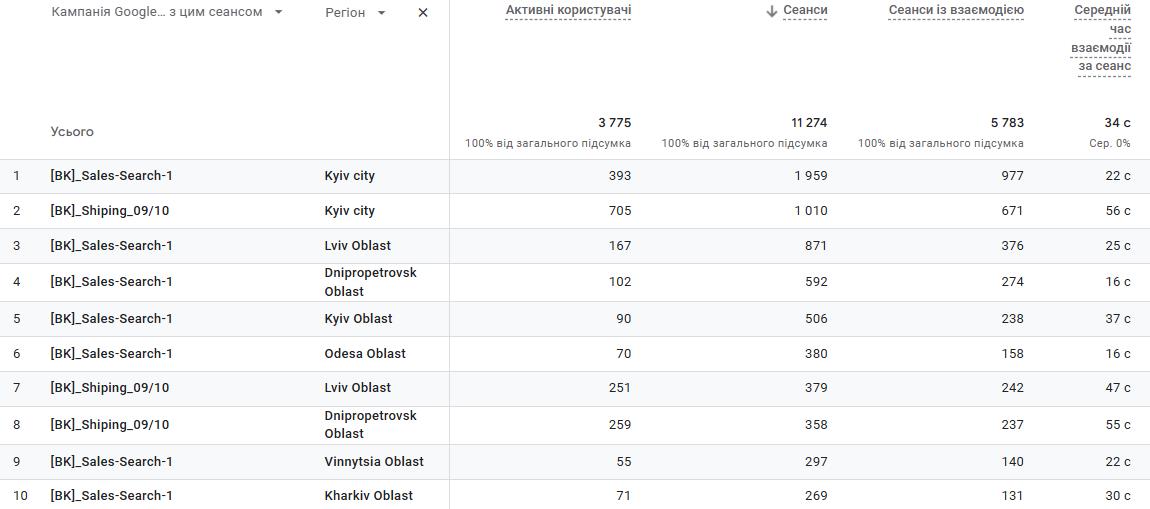Click the Сеанси sort arrow icon

click(x=771, y=11)
